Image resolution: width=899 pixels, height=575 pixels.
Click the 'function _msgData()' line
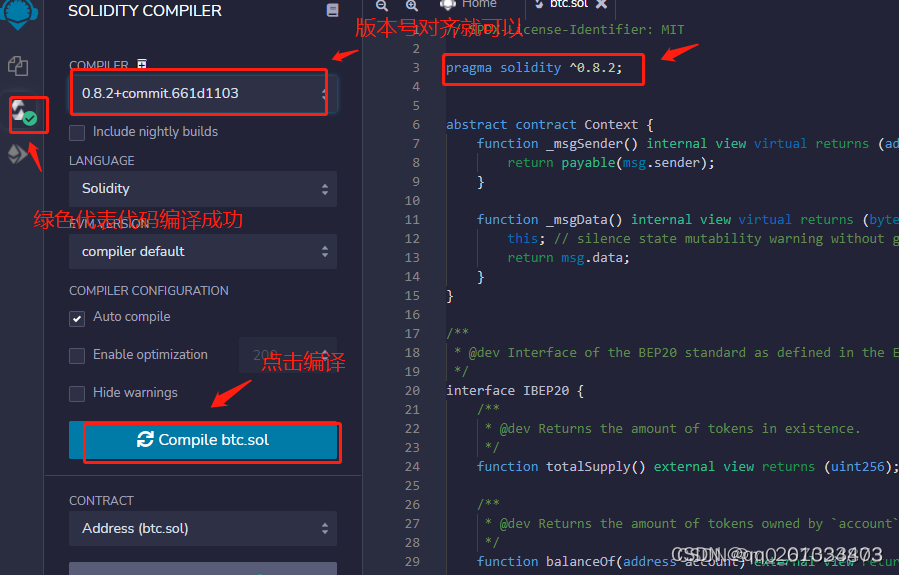[x=687, y=220]
